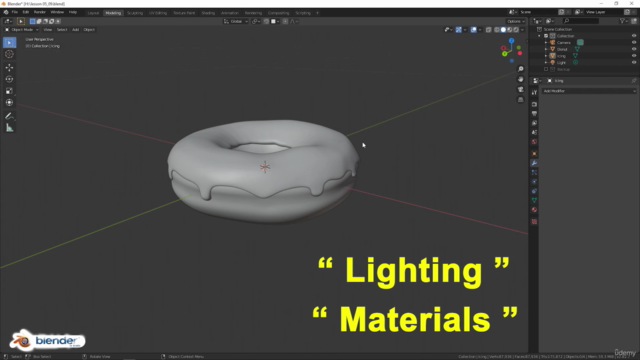The width and height of the screenshot is (640, 360).
Task: Click the outliner search field
Action: point(581,21)
